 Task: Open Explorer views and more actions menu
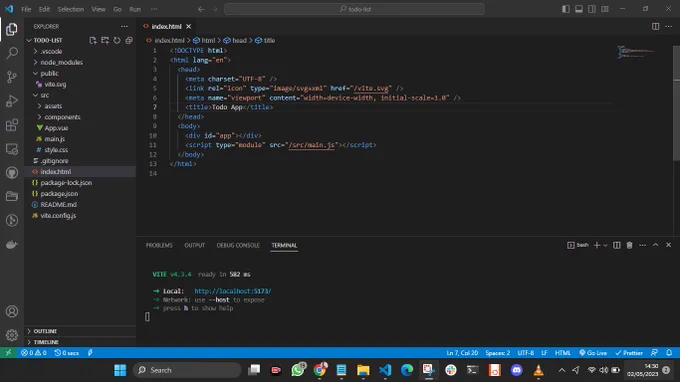124,26
